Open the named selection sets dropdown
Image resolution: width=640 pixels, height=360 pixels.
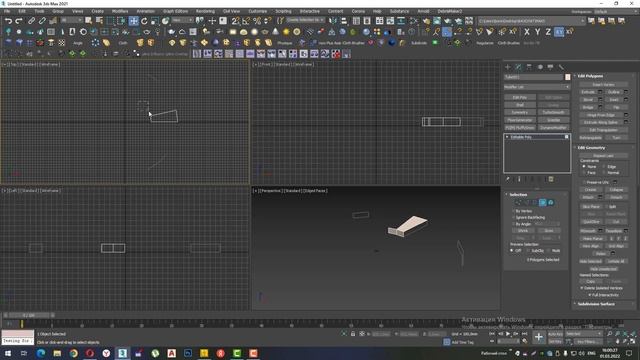click(x=305, y=20)
